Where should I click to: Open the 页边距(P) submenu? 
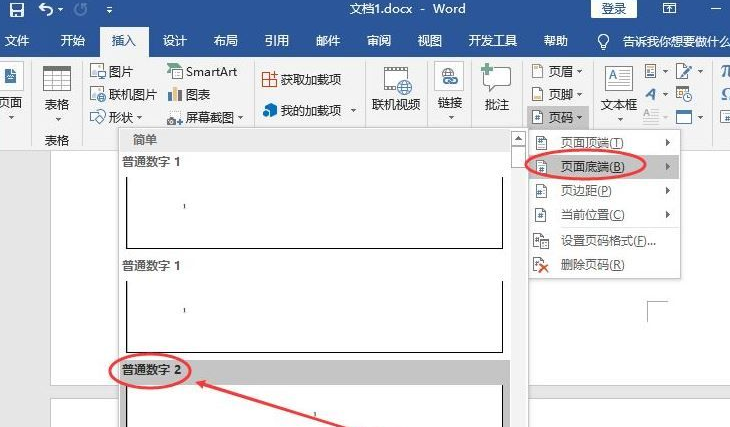(604, 190)
